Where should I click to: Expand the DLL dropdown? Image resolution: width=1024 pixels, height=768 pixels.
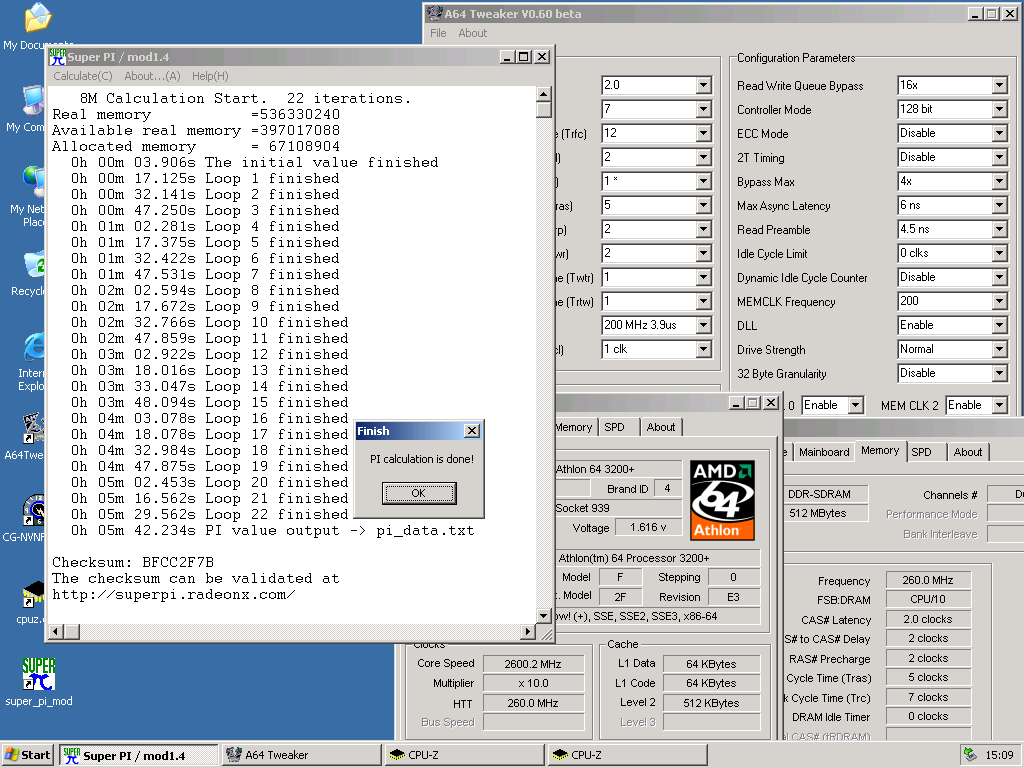[x=999, y=325]
